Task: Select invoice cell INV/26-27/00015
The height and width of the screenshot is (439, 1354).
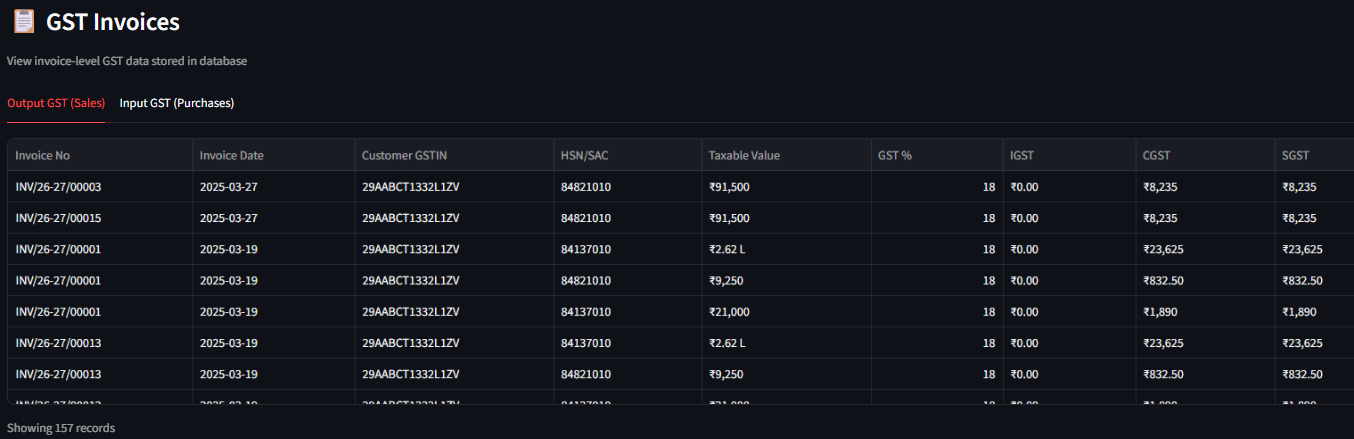Action: [100, 218]
